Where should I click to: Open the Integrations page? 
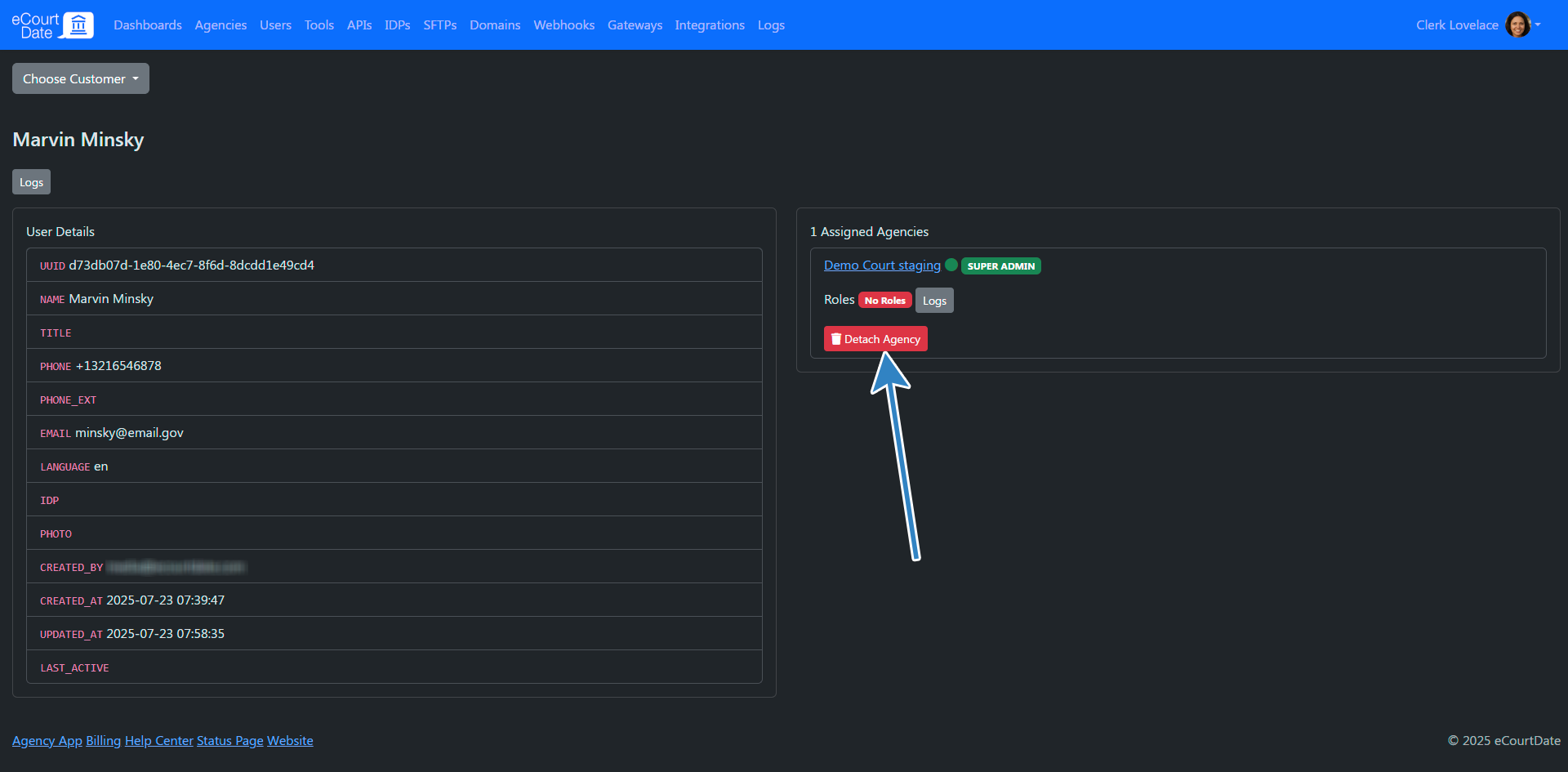point(710,25)
